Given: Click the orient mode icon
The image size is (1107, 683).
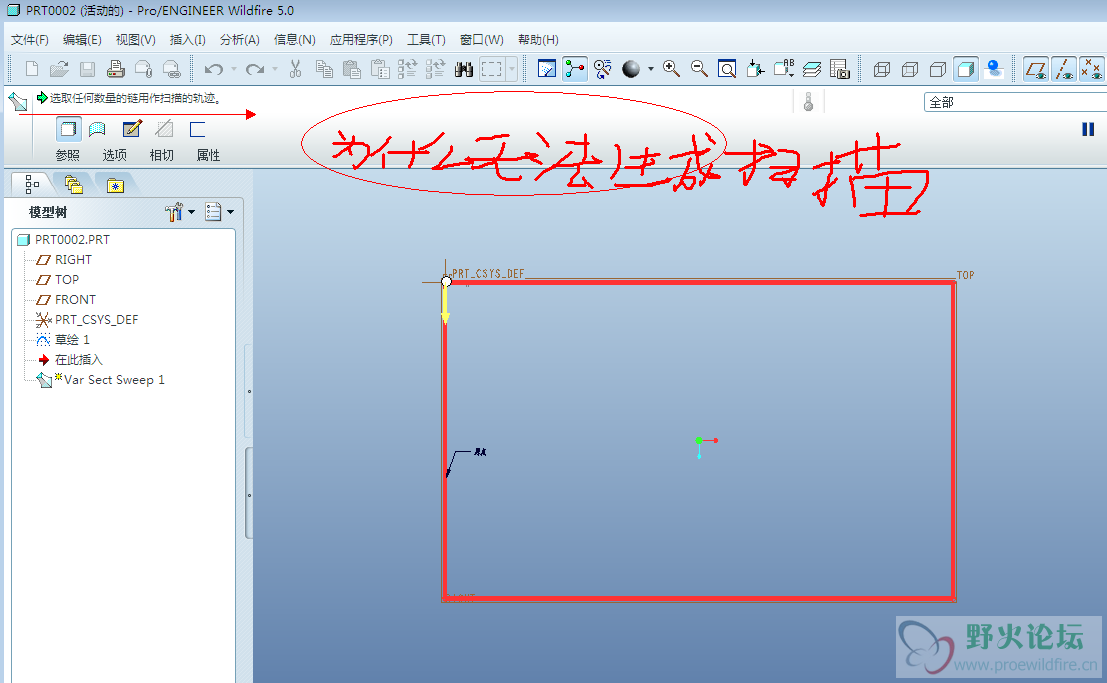Looking at the screenshot, I should point(602,69).
